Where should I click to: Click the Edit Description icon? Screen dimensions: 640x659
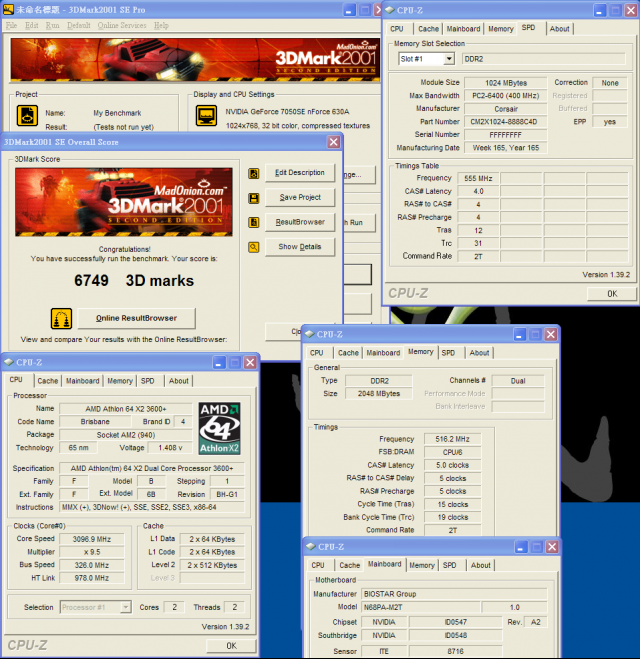[253, 173]
